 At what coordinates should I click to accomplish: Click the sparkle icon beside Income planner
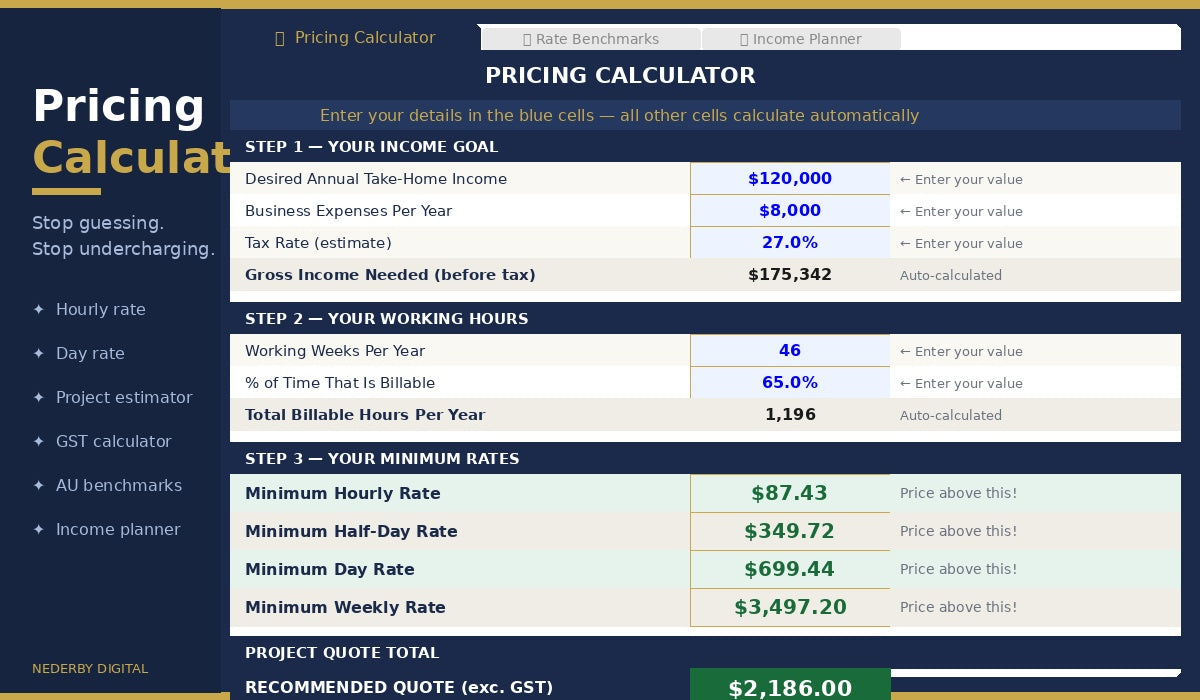[38, 530]
